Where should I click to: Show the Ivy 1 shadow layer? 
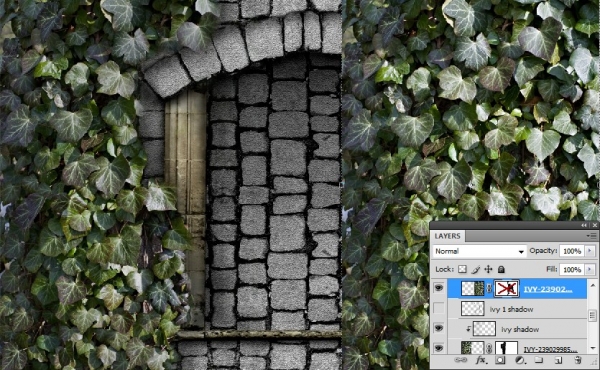[439, 308]
